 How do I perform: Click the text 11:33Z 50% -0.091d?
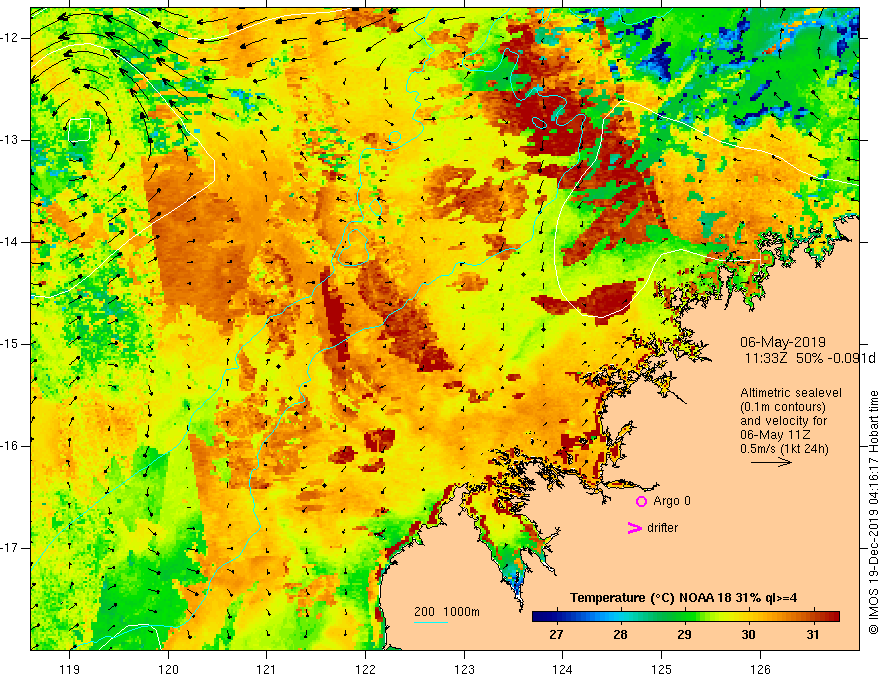[810, 358]
